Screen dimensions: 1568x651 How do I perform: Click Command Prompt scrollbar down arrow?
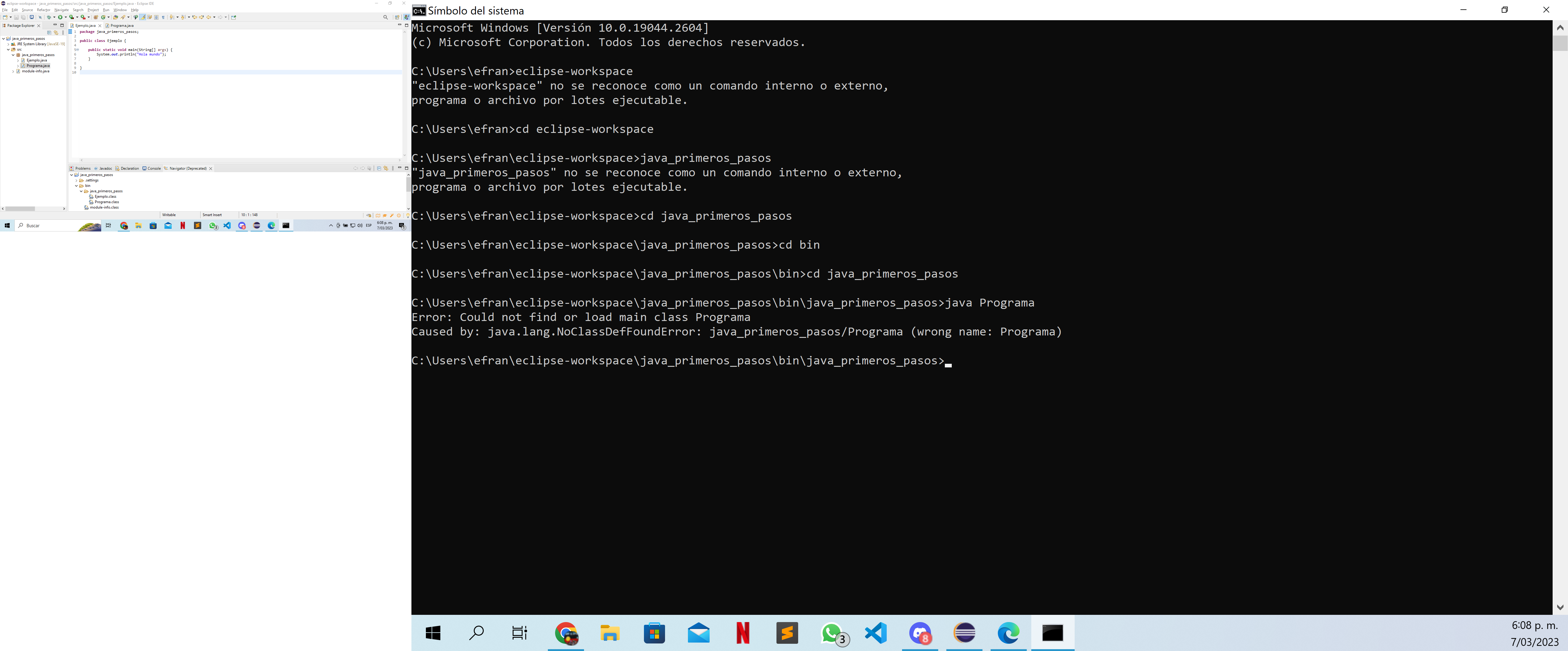click(x=1560, y=607)
